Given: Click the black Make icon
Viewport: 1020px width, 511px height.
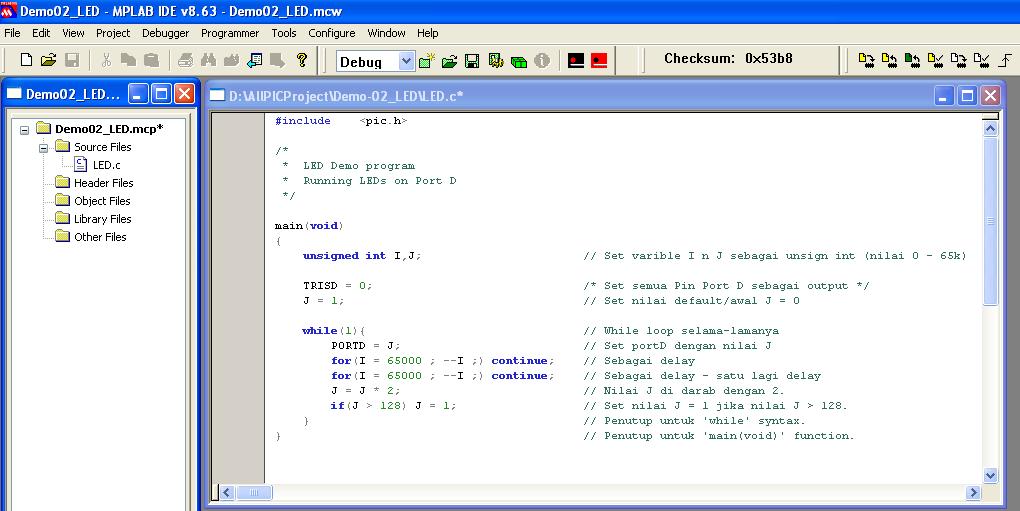Looking at the screenshot, I should (x=576, y=61).
